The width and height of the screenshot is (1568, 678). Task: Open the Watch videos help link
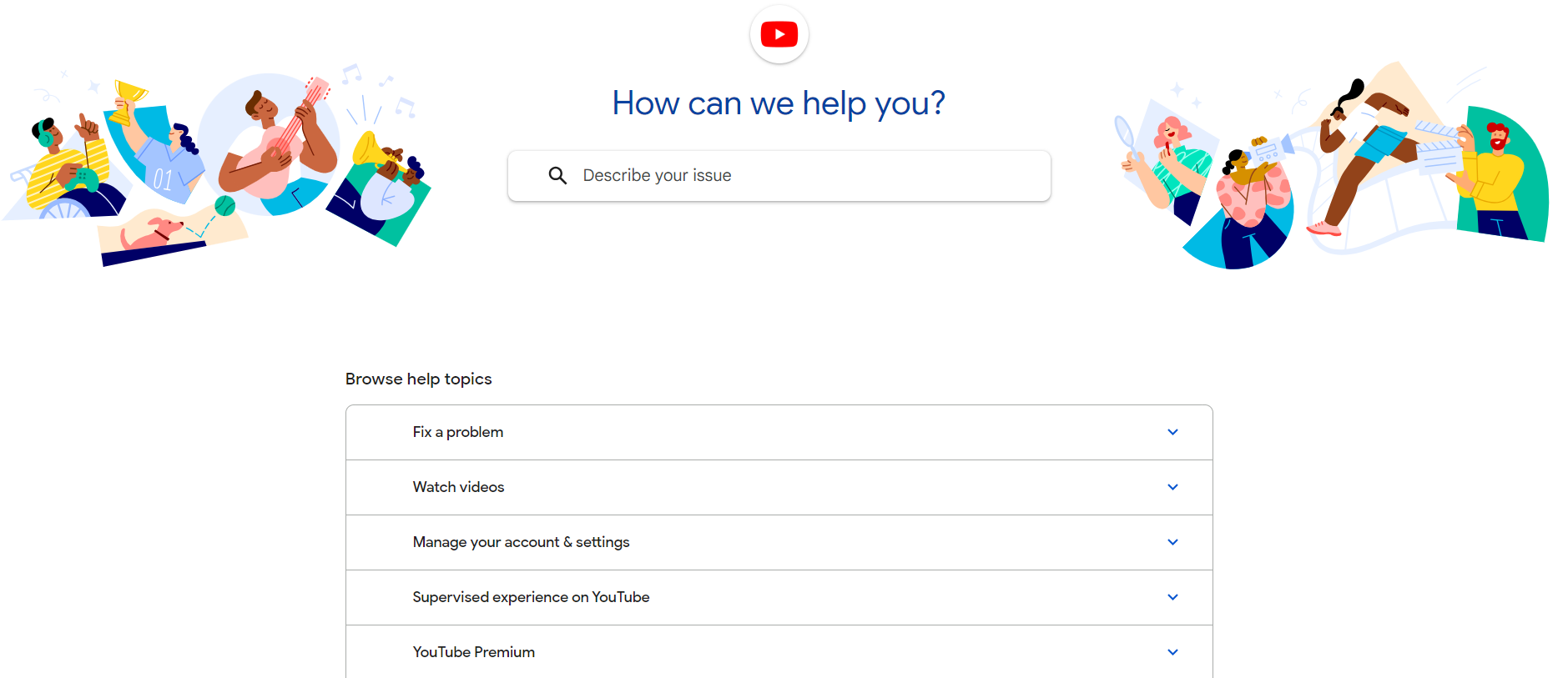pyautogui.click(x=458, y=487)
